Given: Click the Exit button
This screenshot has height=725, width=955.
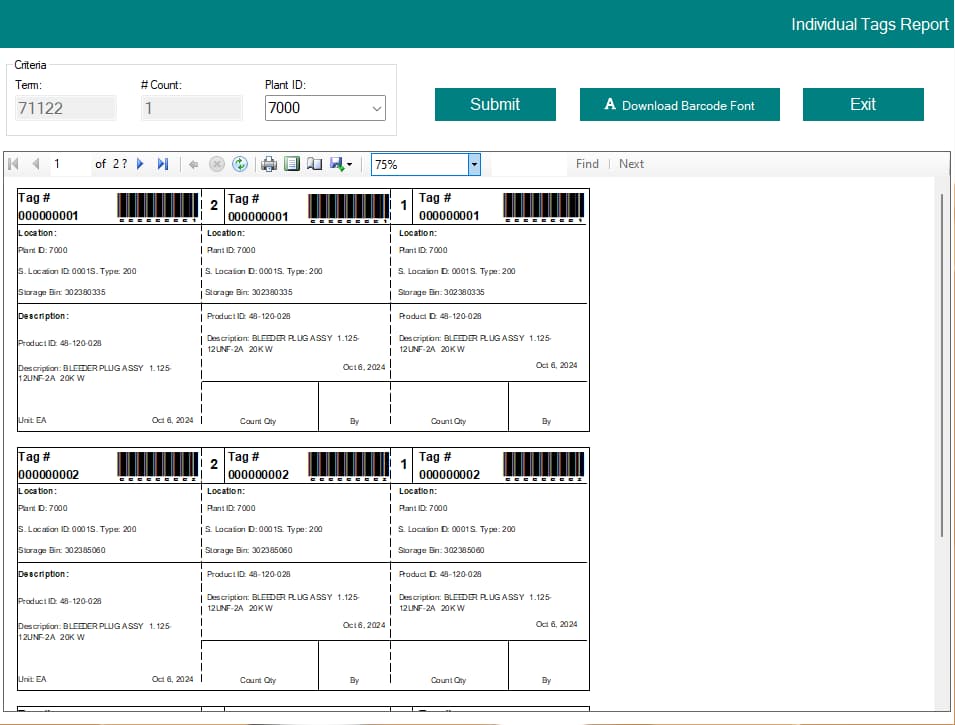Looking at the screenshot, I should (x=863, y=104).
